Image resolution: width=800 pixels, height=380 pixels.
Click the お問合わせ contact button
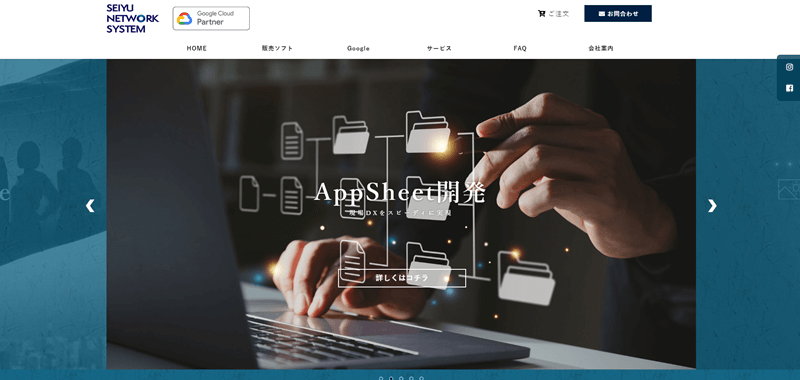click(618, 14)
